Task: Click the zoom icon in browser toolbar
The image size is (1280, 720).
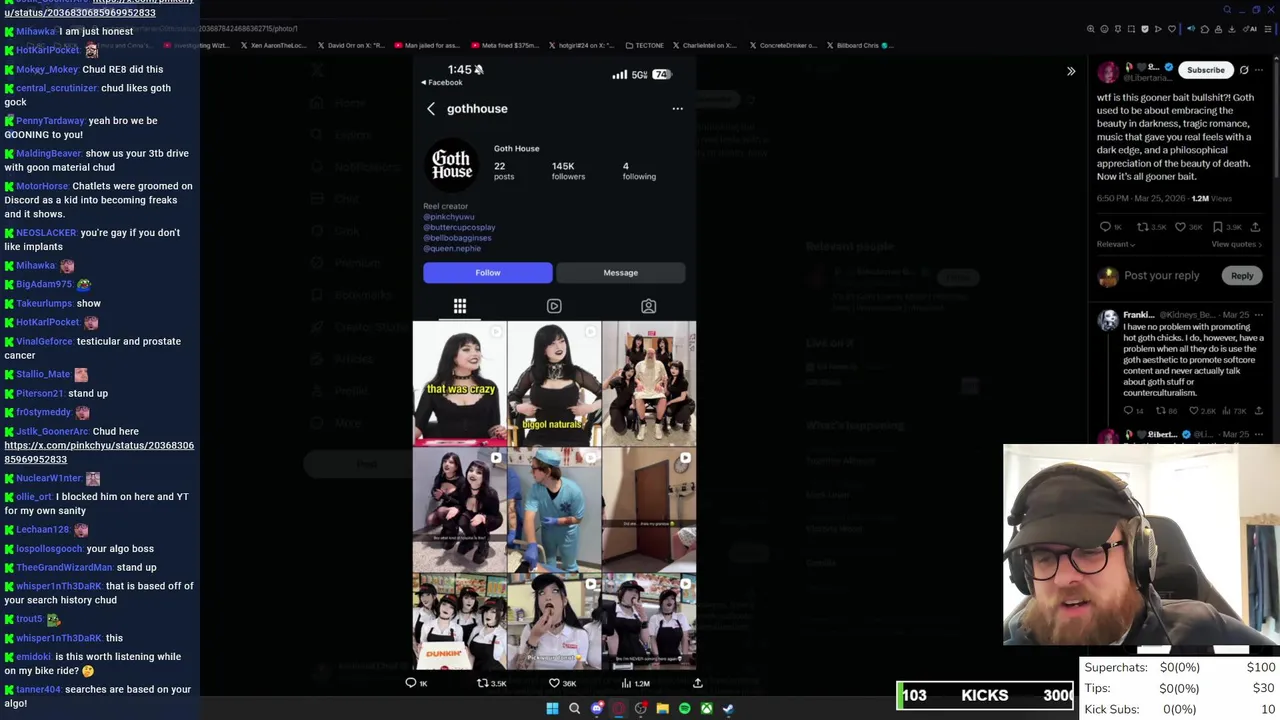Action: point(1091,29)
